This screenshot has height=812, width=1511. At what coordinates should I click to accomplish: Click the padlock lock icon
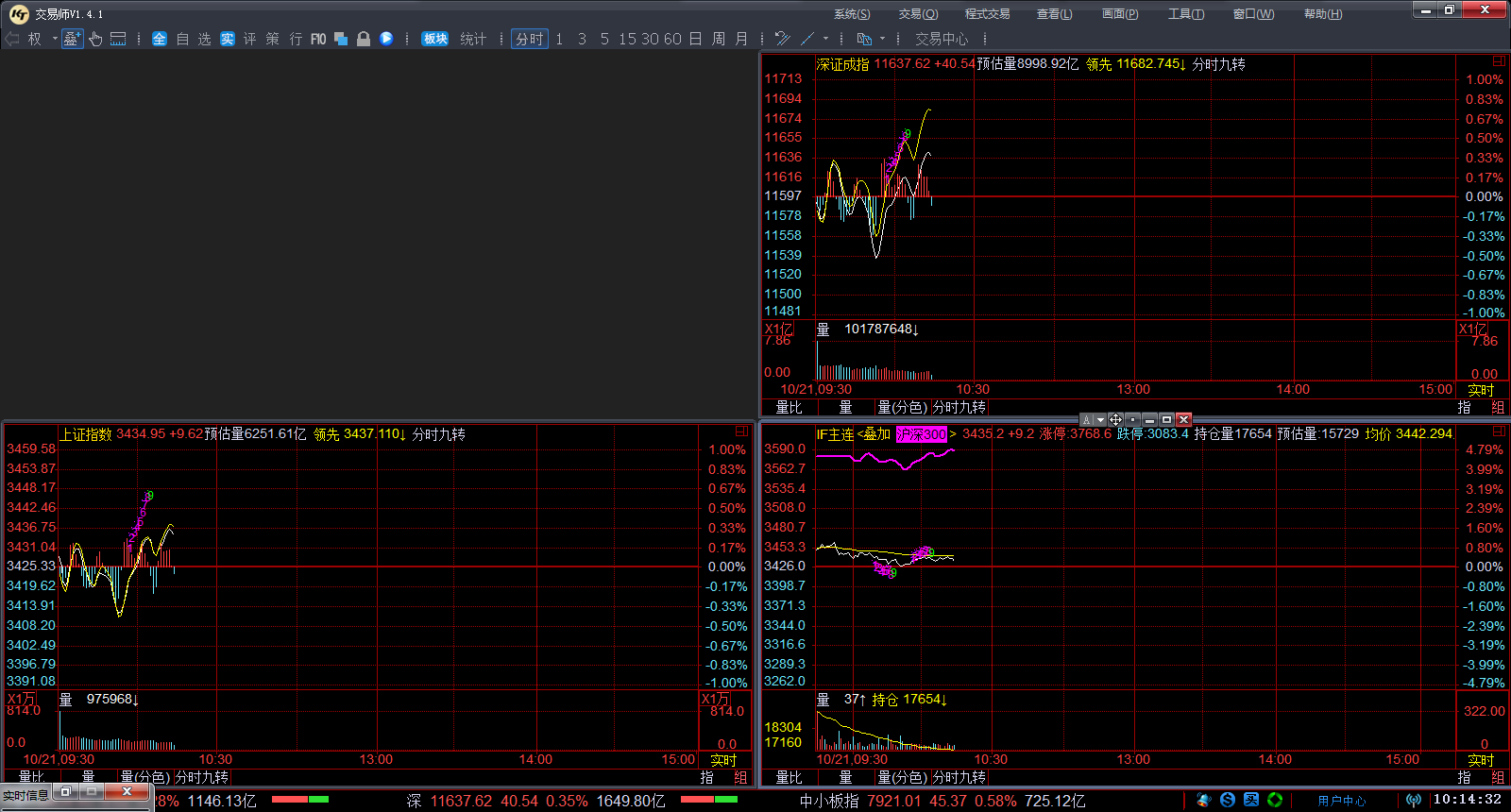pos(364,39)
